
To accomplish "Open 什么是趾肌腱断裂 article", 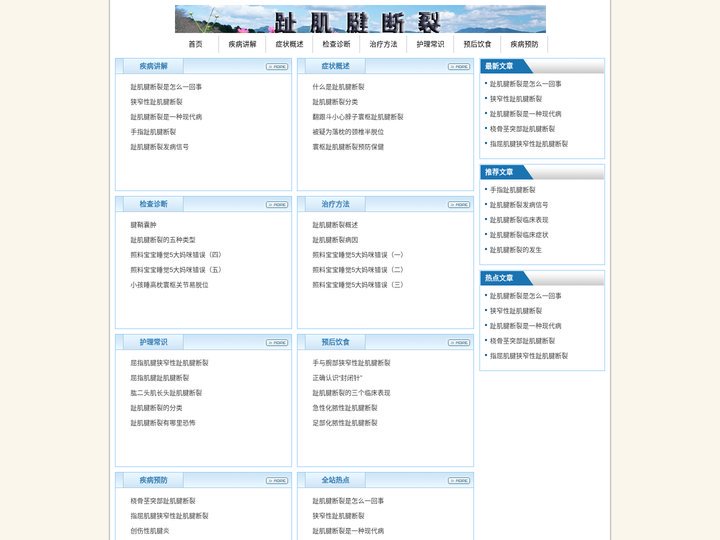I will pos(338,87).
